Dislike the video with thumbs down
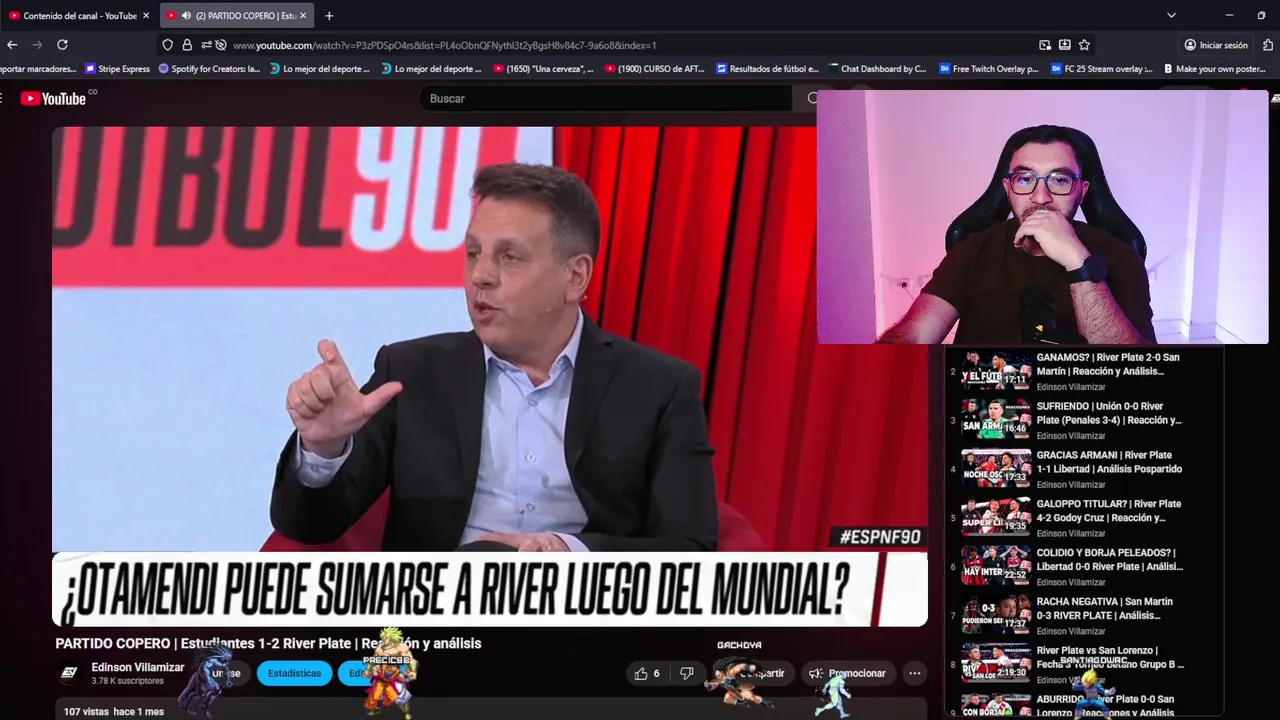Viewport: 1280px width, 720px height. click(x=687, y=673)
